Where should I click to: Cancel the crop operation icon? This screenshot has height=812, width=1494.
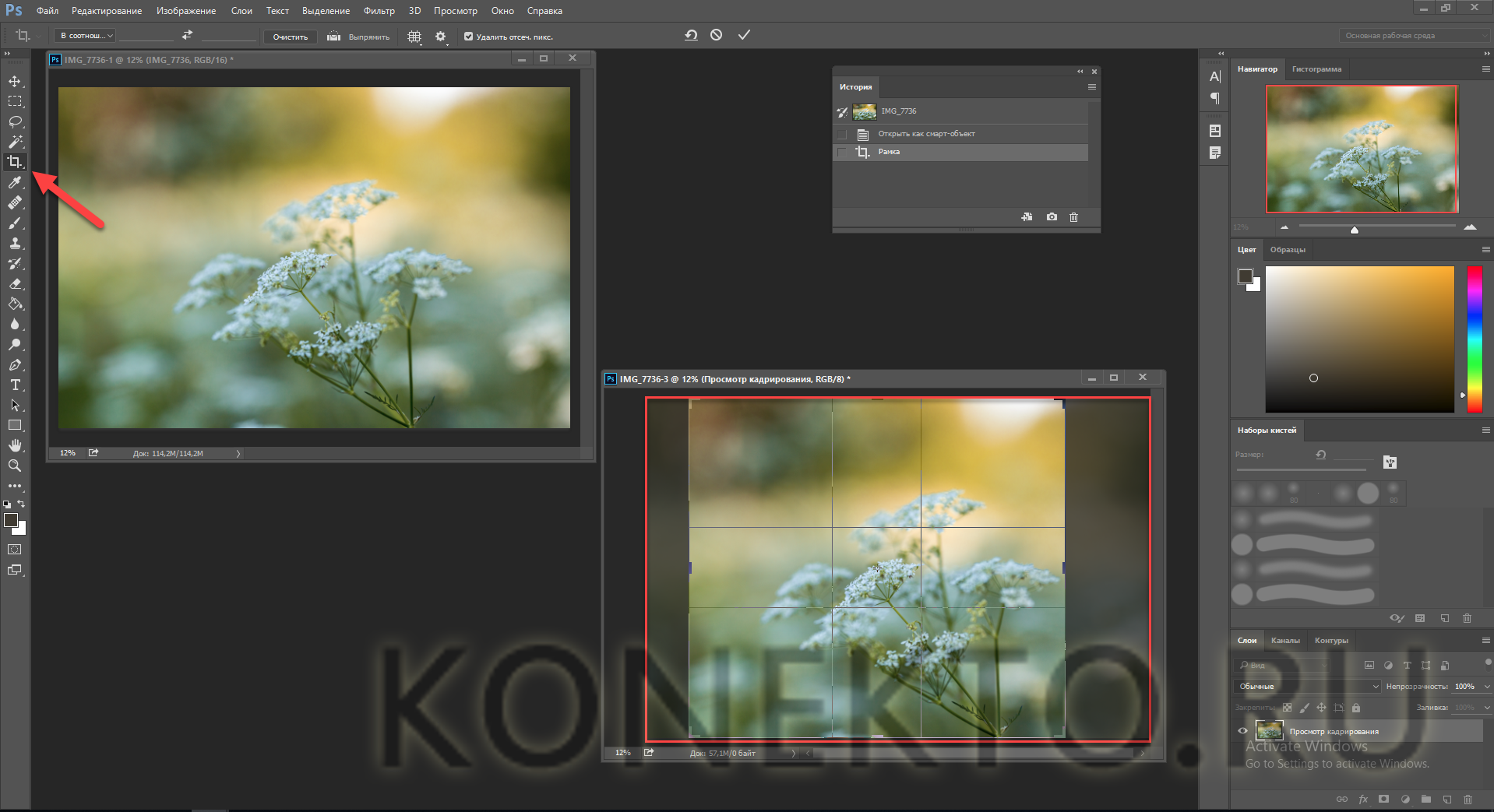pos(717,35)
